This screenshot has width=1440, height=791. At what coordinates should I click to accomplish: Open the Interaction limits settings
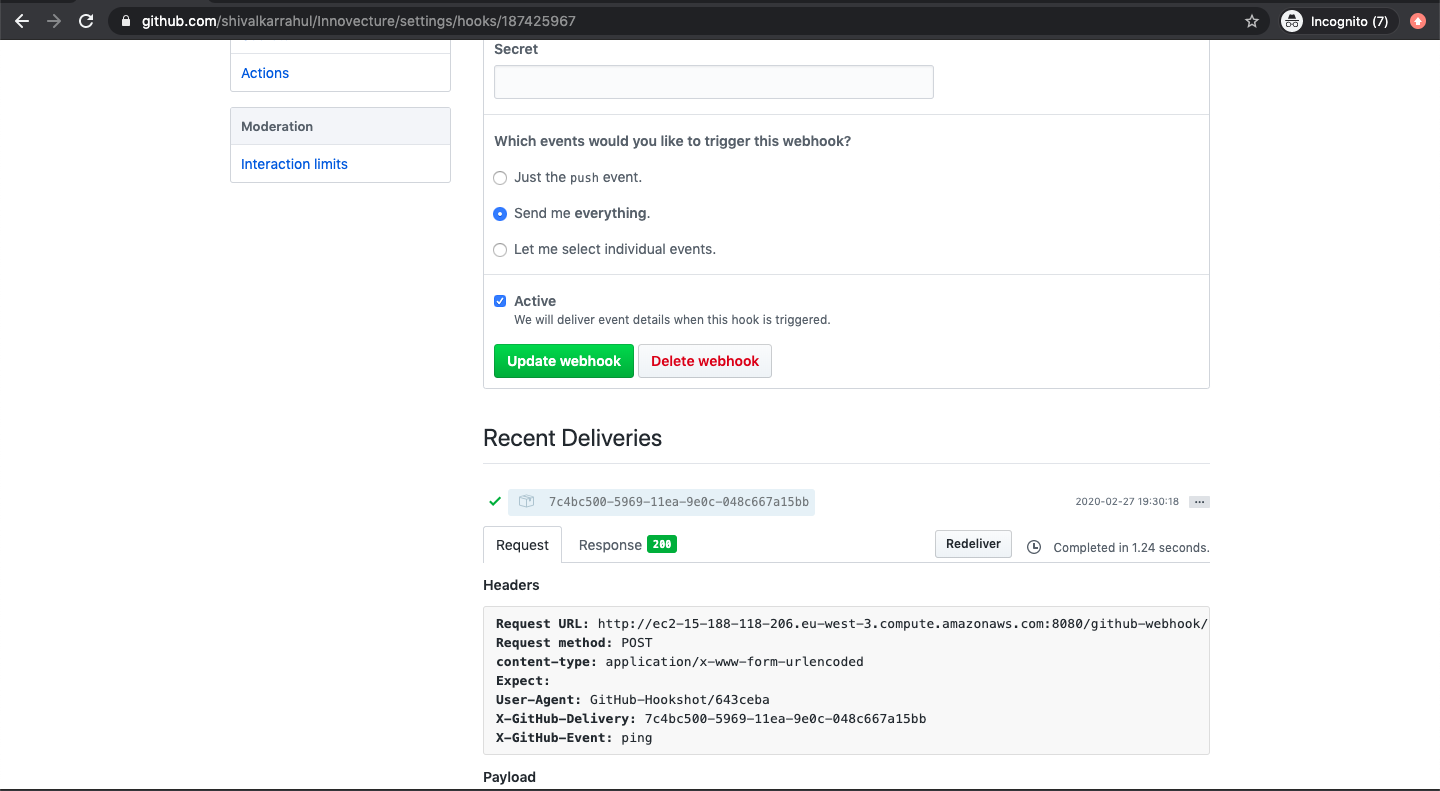click(x=293, y=163)
